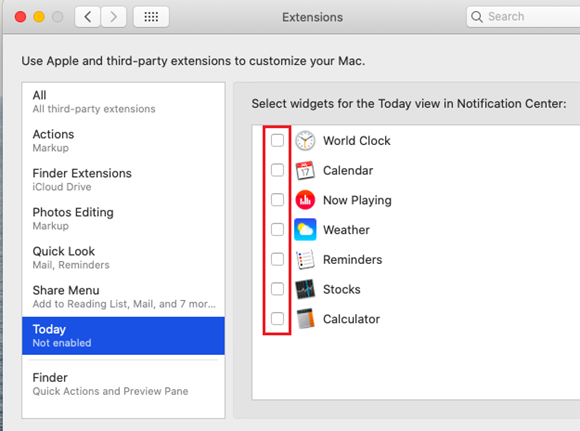Click the Now Playing widget icon
The height and width of the screenshot is (431, 580).
point(305,200)
